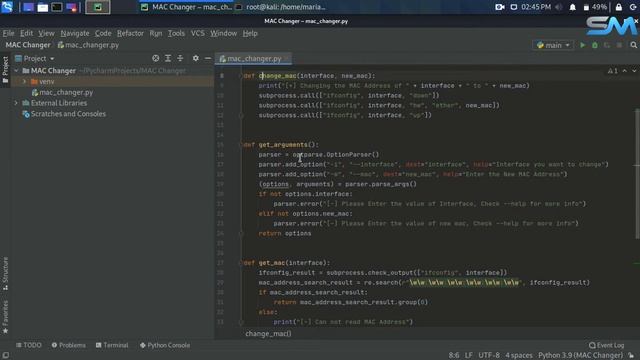Click change_mac() breadcrumb below editor

[268, 334]
